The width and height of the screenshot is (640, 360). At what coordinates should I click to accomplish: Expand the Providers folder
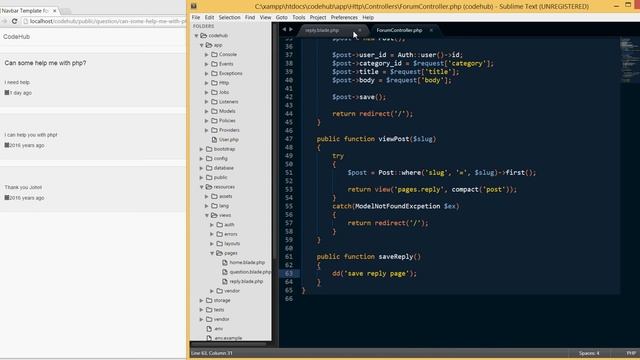click(207, 130)
